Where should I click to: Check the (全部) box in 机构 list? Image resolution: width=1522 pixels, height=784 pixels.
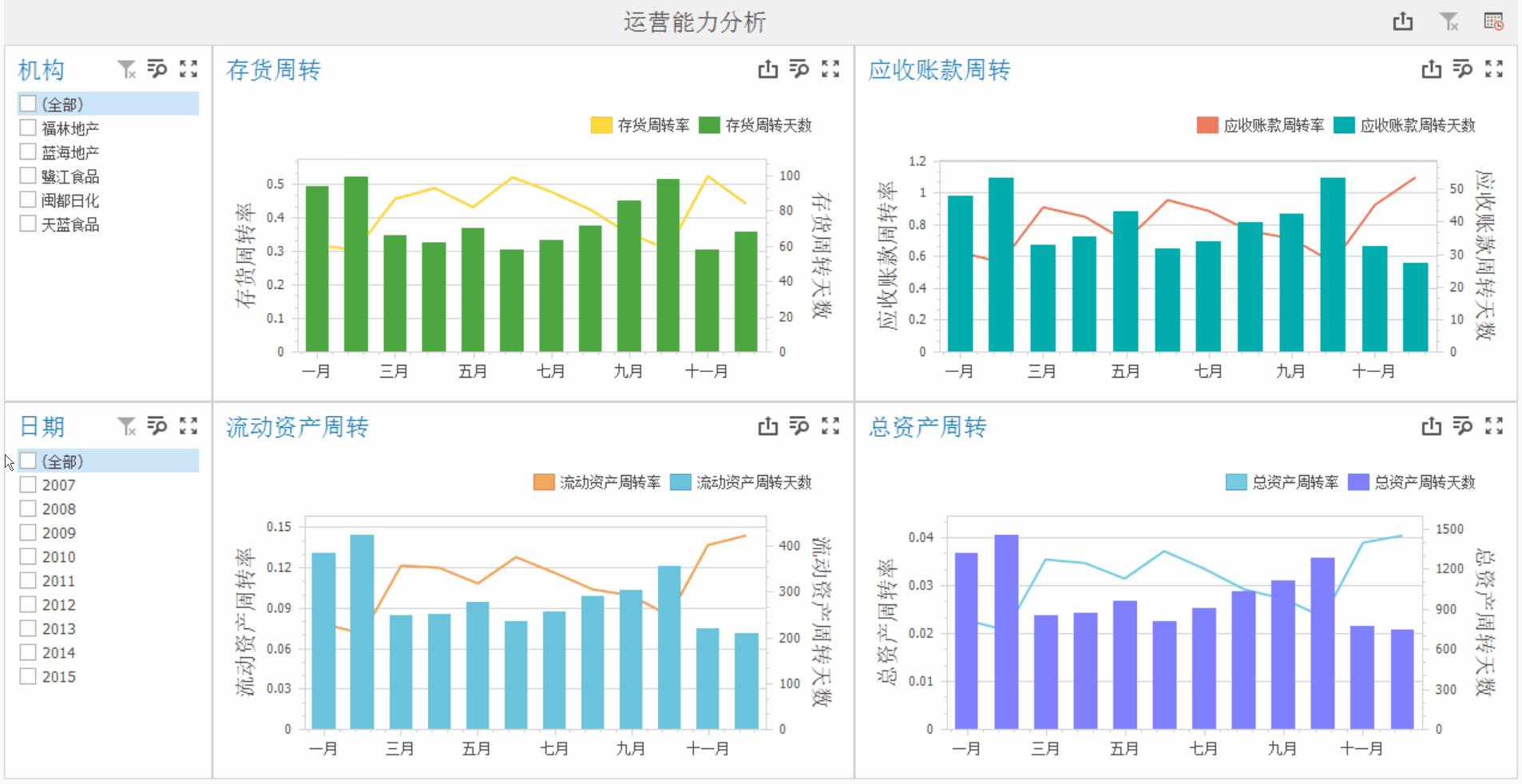[27, 103]
